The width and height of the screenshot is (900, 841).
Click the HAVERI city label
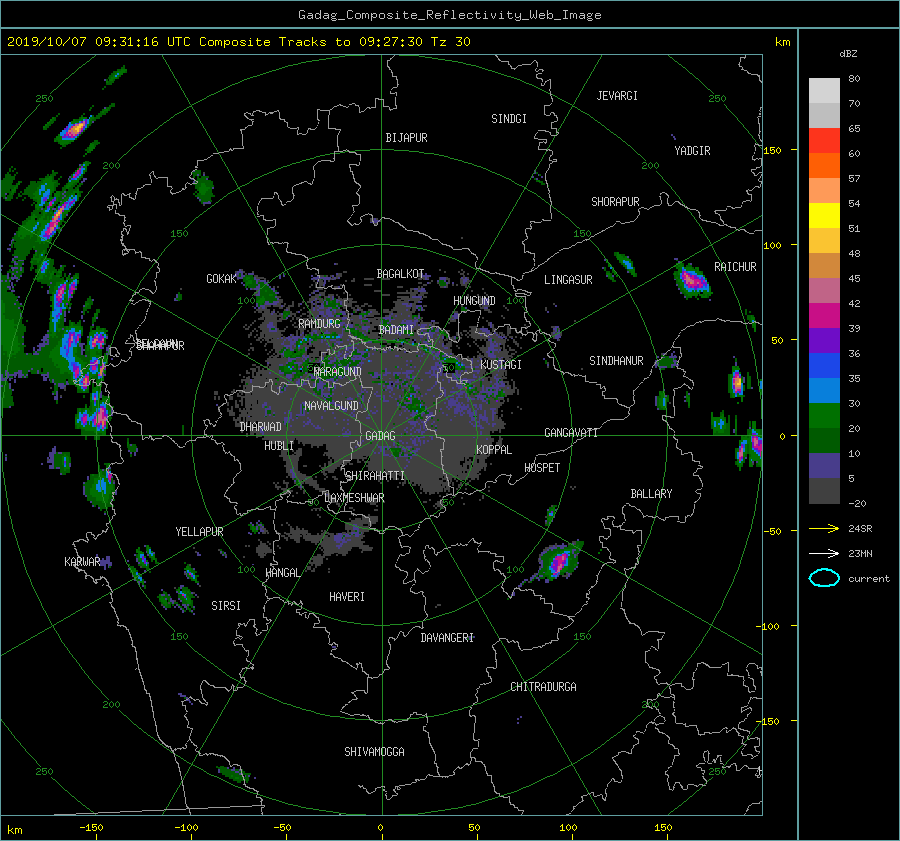coord(347,597)
